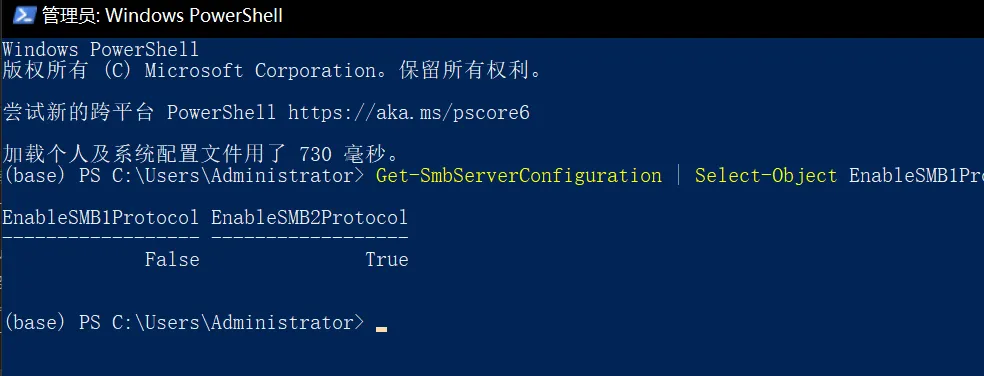Click the EnableSMB2Protocol column header
This screenshot has height=376, width=984.
tap(309, 218)
